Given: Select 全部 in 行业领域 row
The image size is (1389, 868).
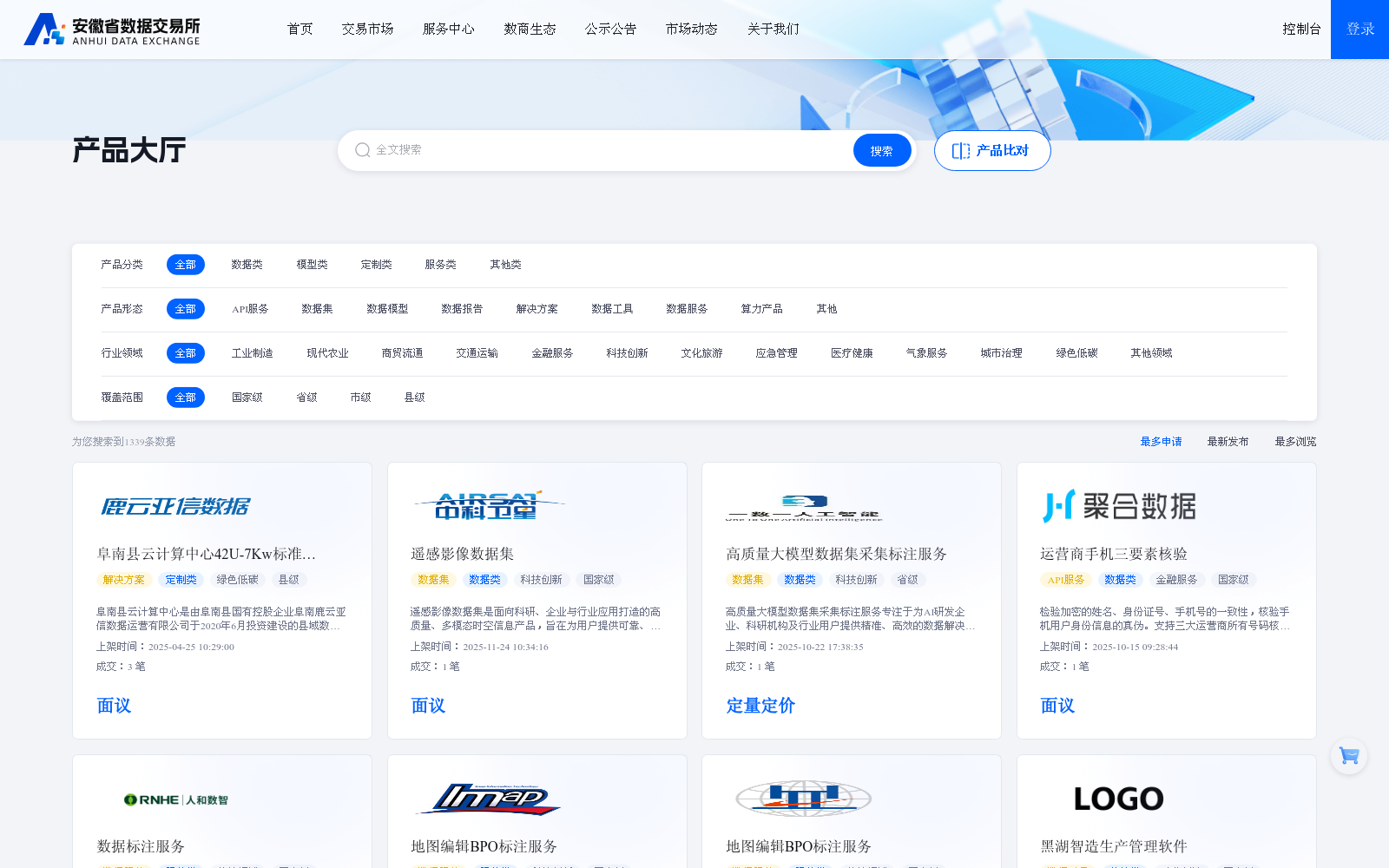Looking at the screenshot, I should (x=186, y=353).
